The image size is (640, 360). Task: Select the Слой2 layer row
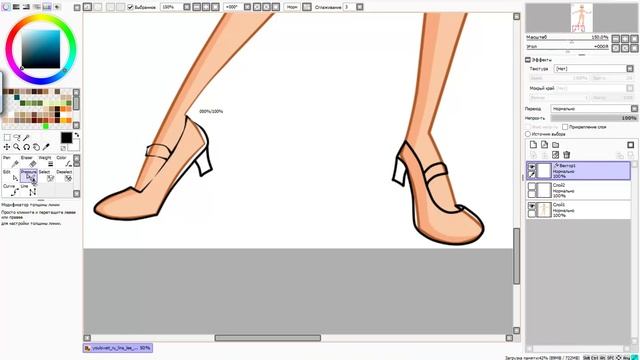578,190
